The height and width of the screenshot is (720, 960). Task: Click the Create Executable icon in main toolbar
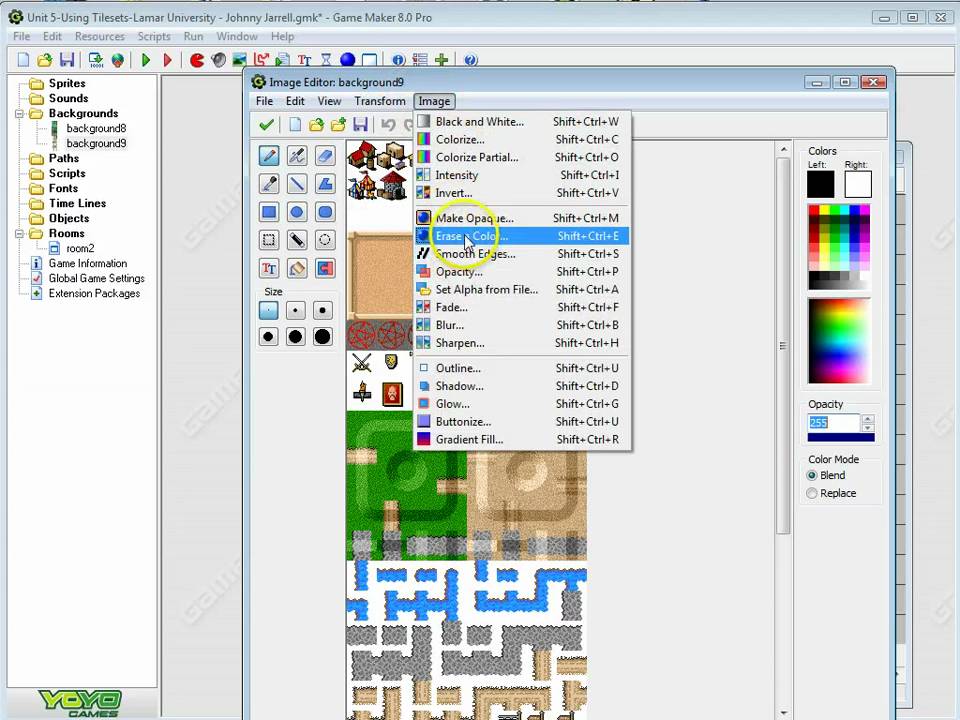point(96,60)
